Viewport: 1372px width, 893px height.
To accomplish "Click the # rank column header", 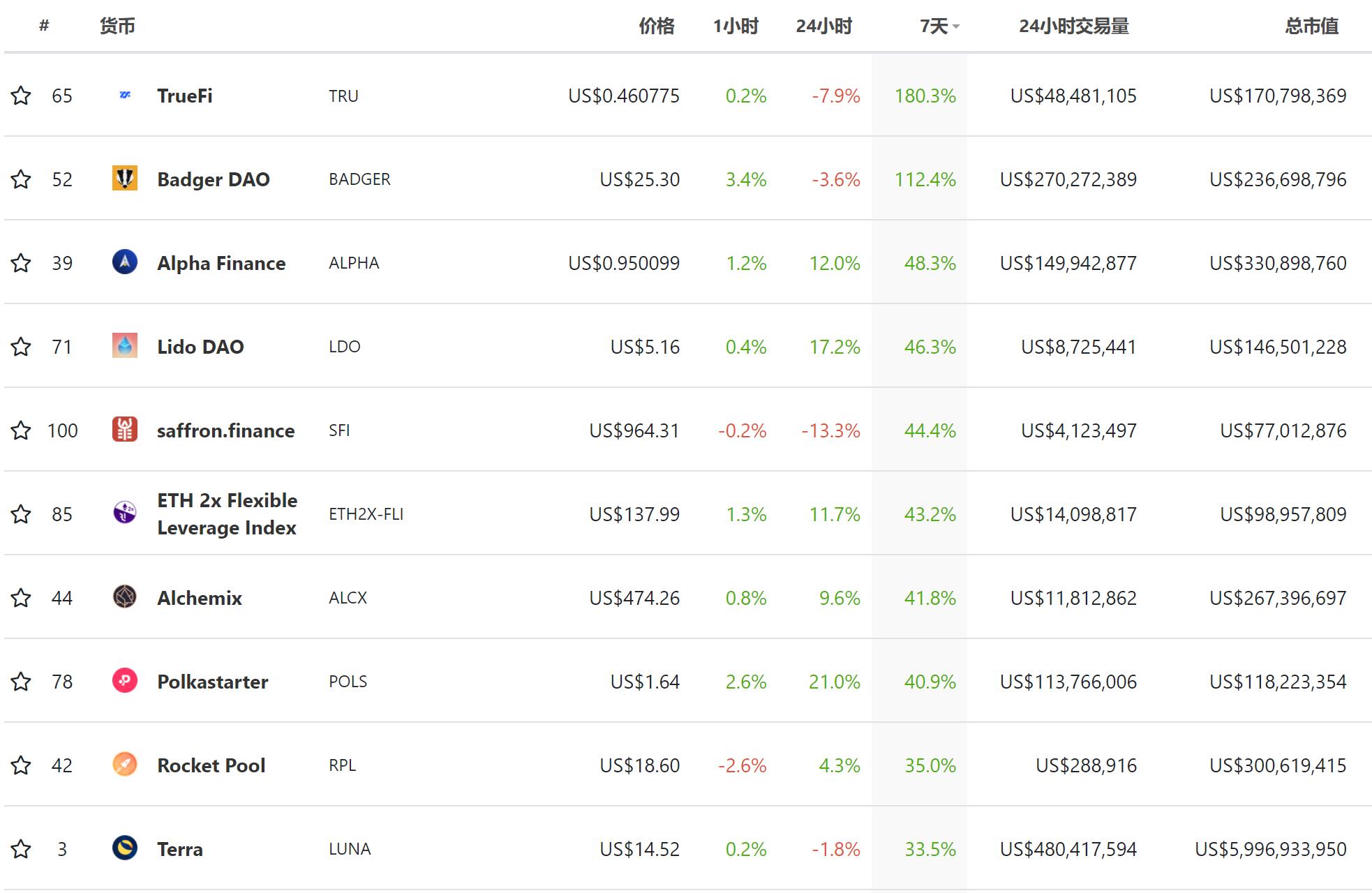I will (x=44, y=27).
